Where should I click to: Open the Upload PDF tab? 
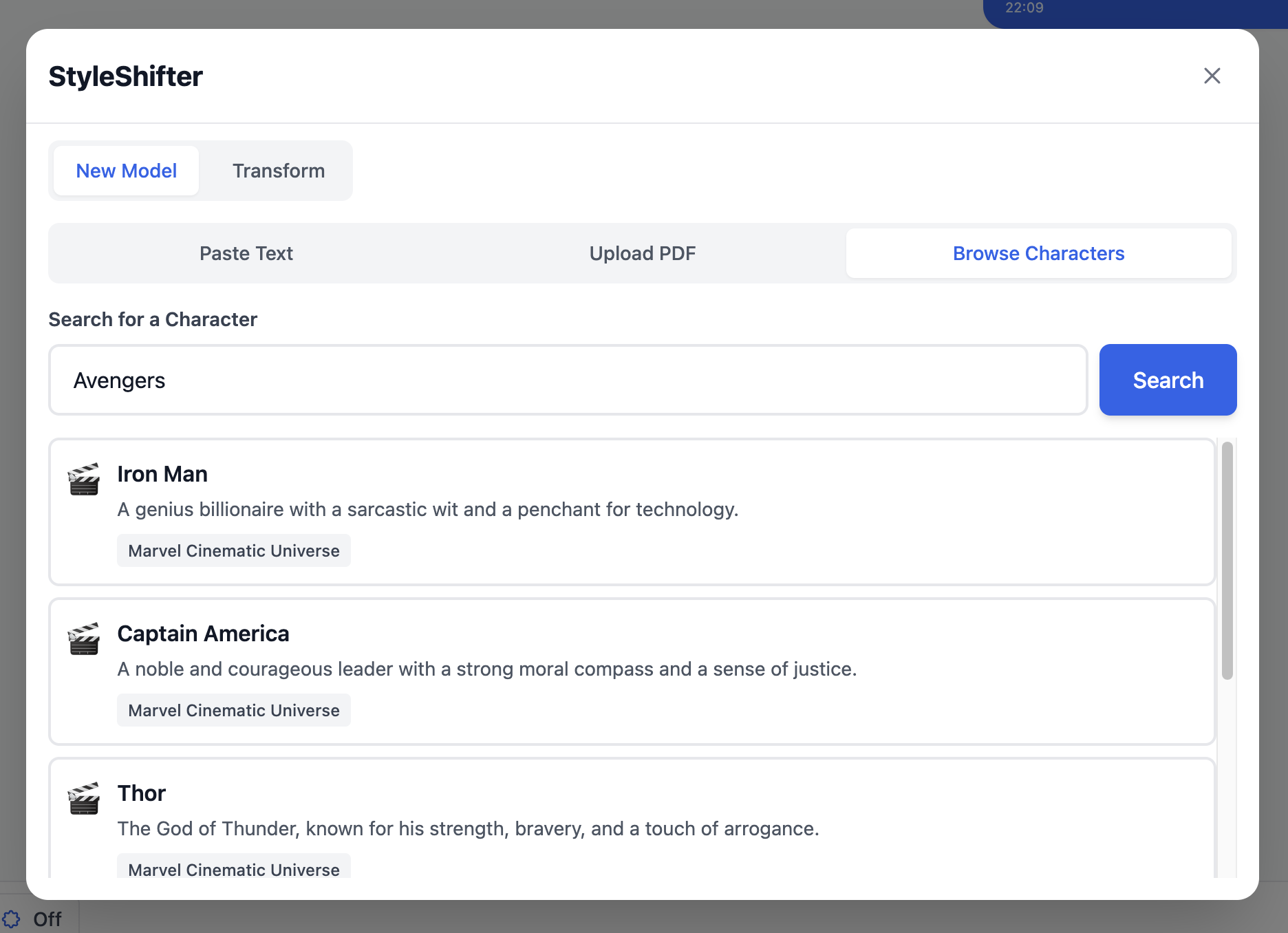click(643, 253)
